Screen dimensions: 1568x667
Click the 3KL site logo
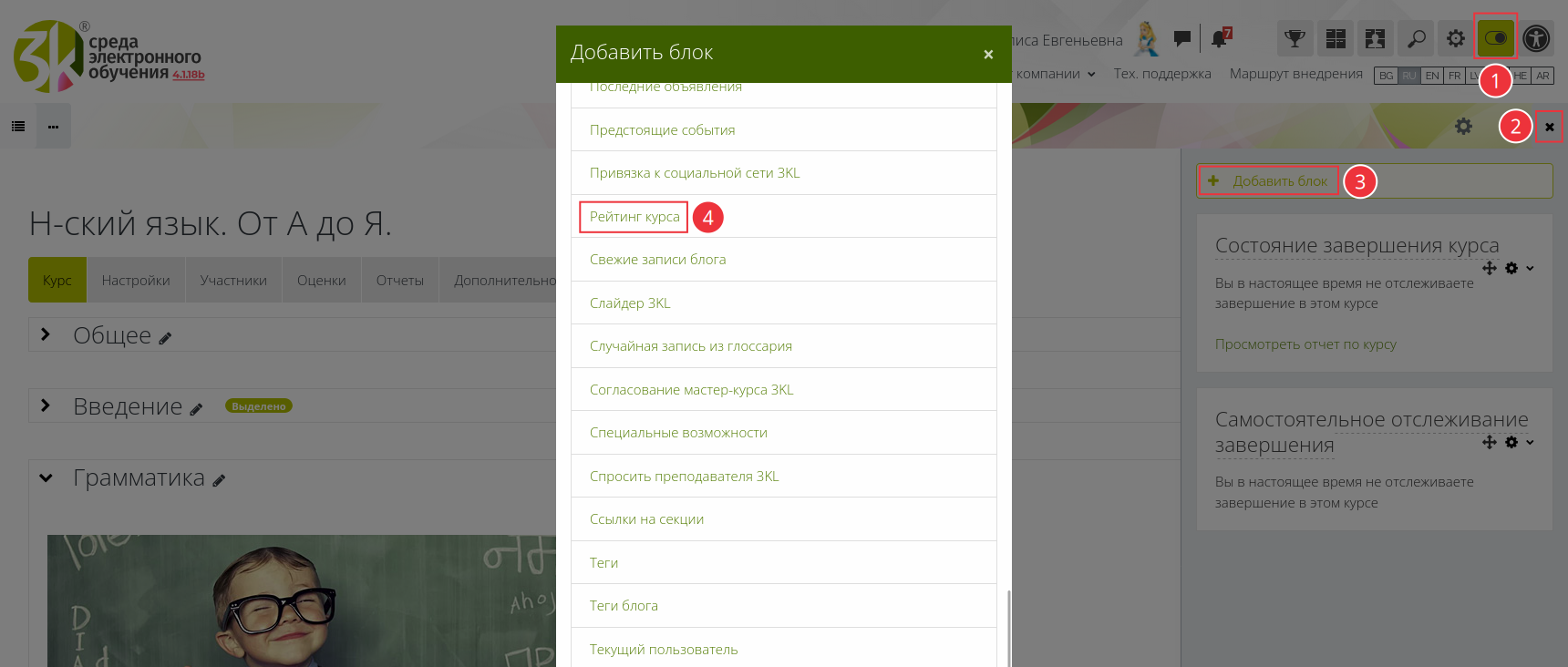coord(108,56)
